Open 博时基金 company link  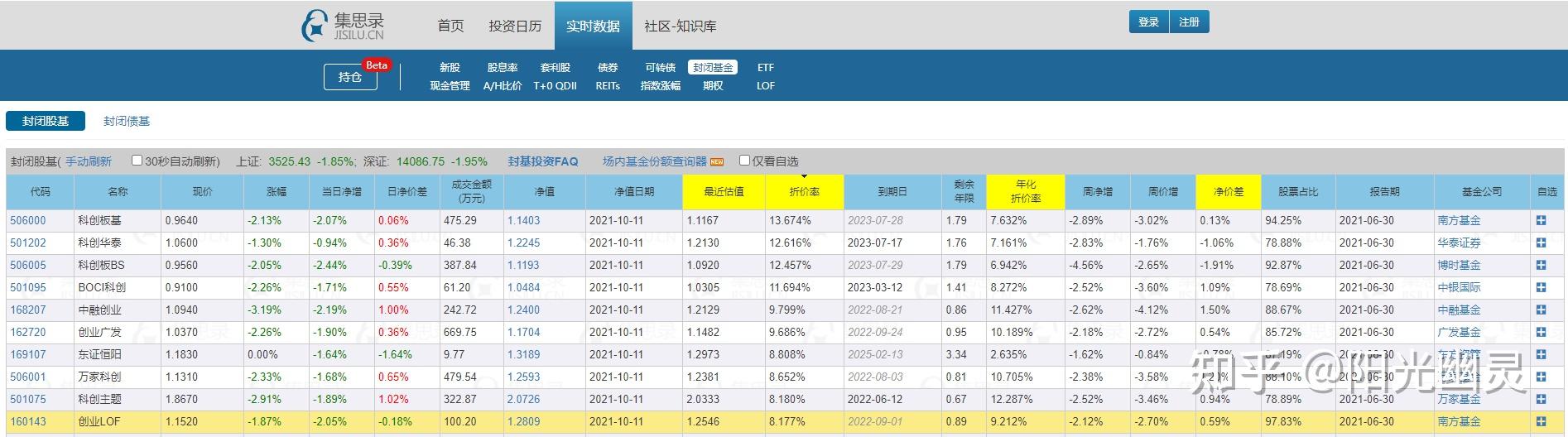point(1460,266)
